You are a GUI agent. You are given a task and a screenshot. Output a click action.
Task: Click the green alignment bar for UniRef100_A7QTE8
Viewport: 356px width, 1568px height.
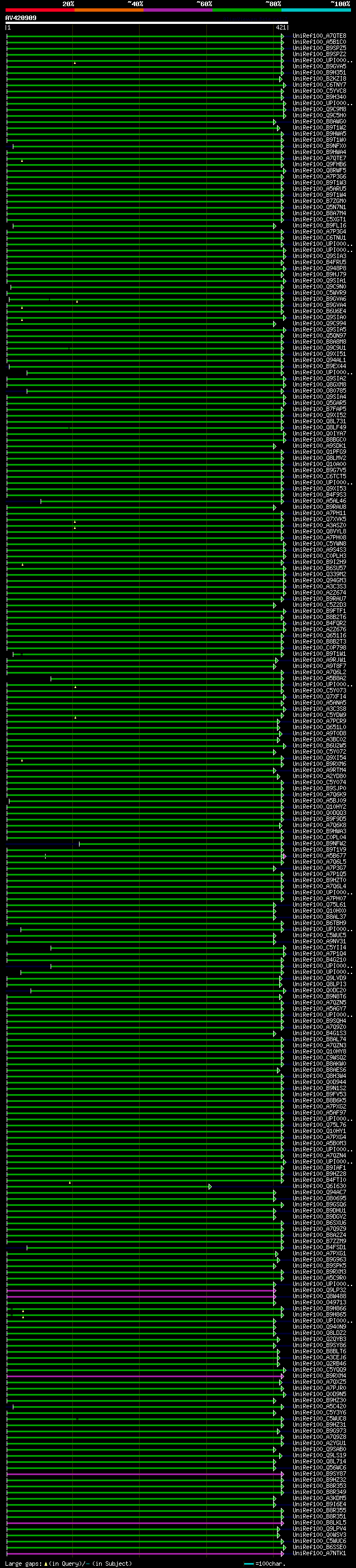pos(145,37)
